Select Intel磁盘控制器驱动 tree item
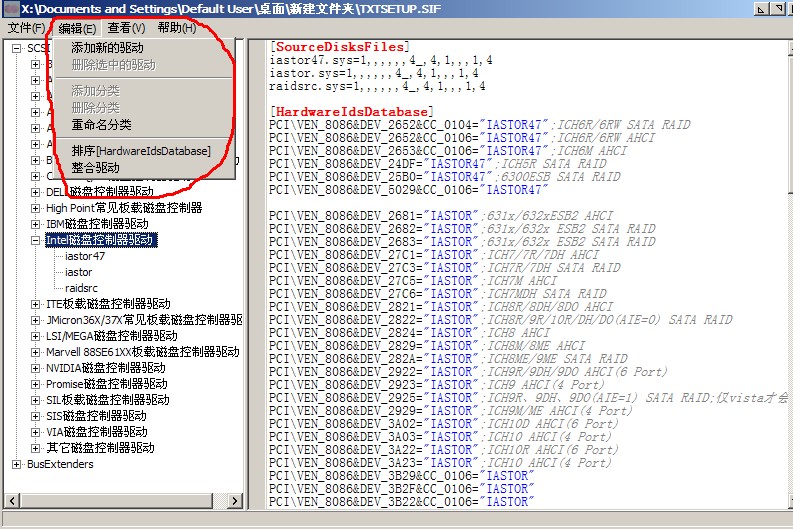Image resolution: width=793 pixels, height=529 pixels. pyautogui.click(x=100, y=240)
